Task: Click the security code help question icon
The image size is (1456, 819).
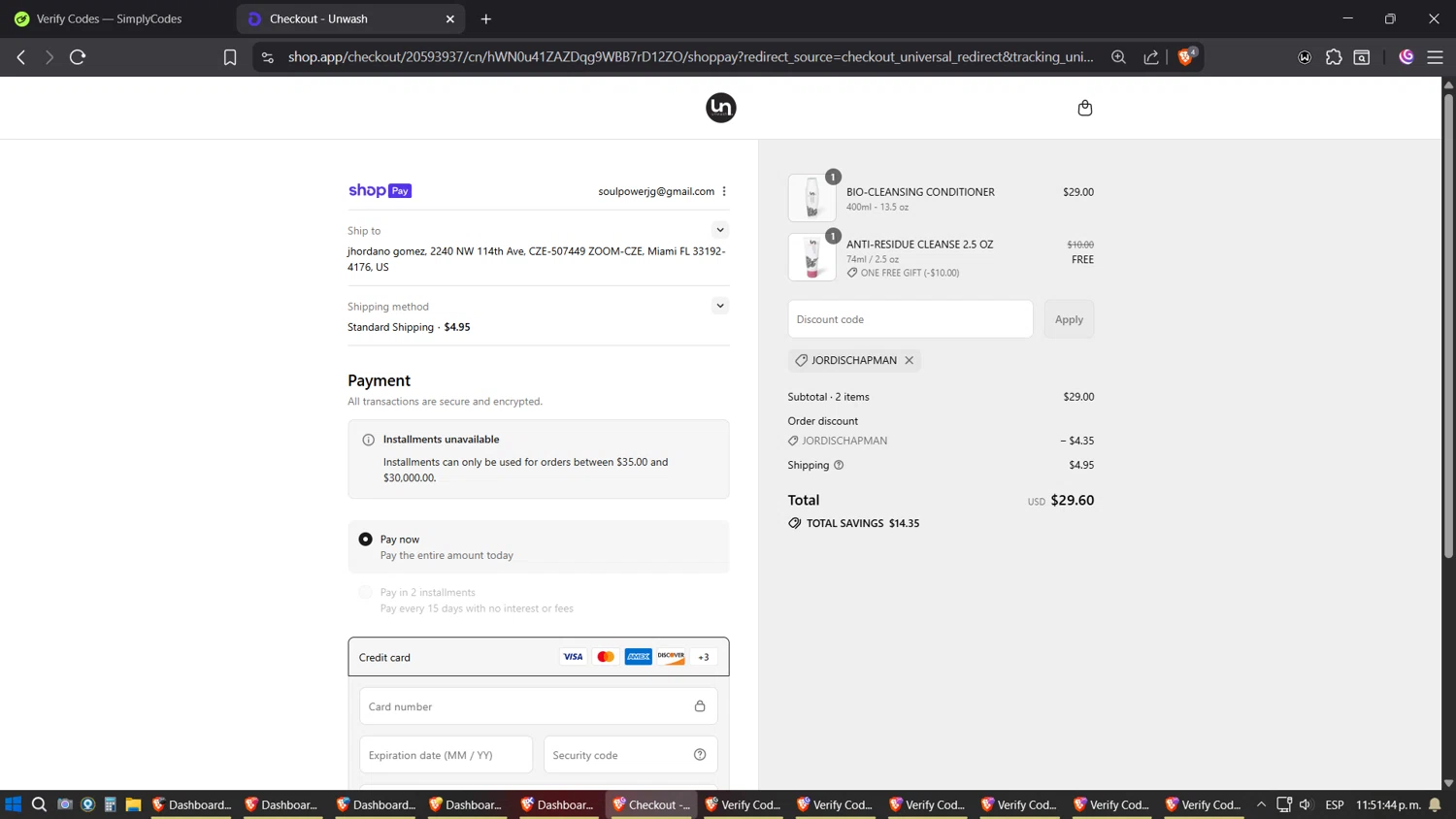Action: [x=700, y=755]
